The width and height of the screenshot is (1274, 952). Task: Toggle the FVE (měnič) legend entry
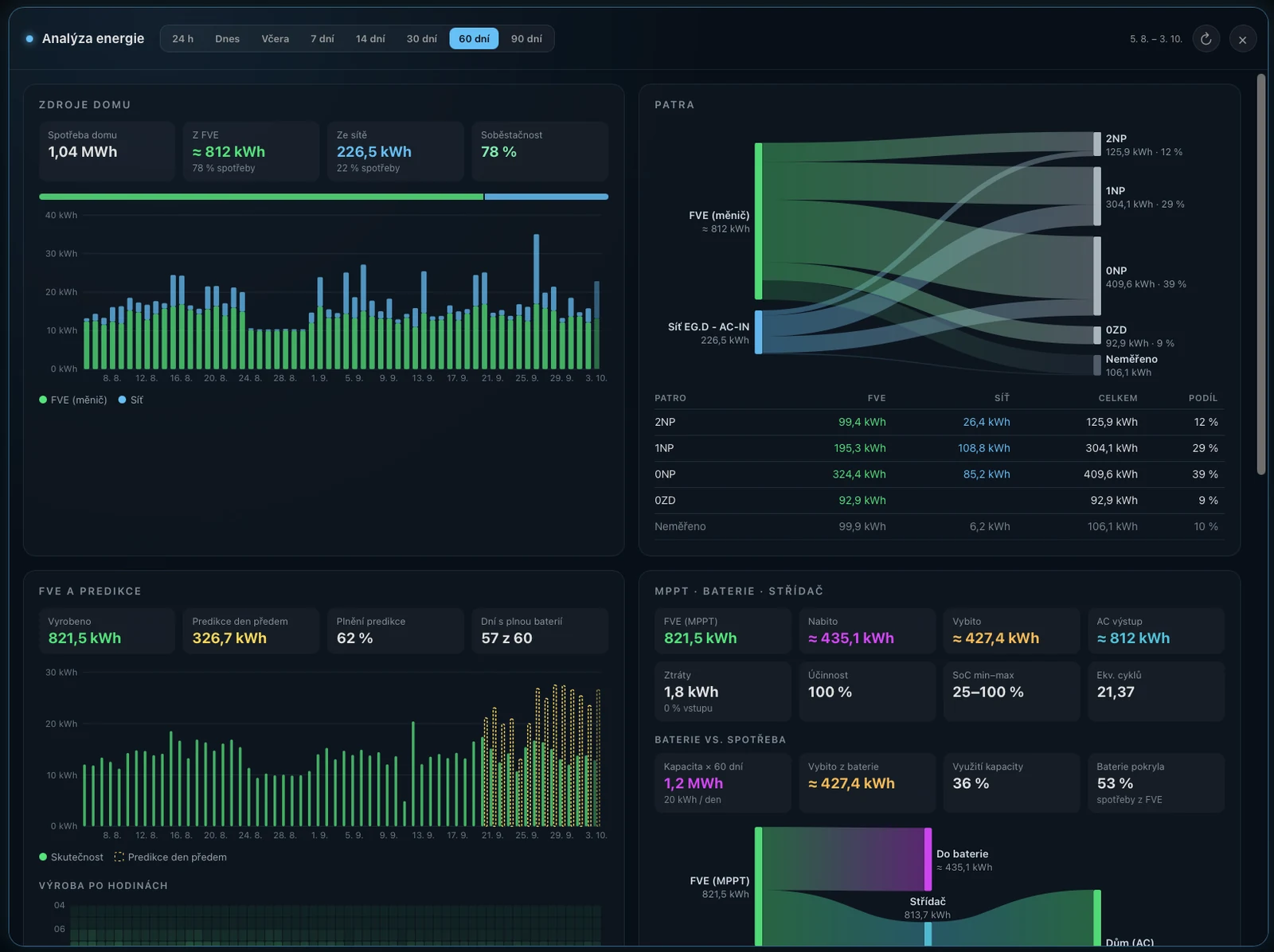click(x=73, y=400)
